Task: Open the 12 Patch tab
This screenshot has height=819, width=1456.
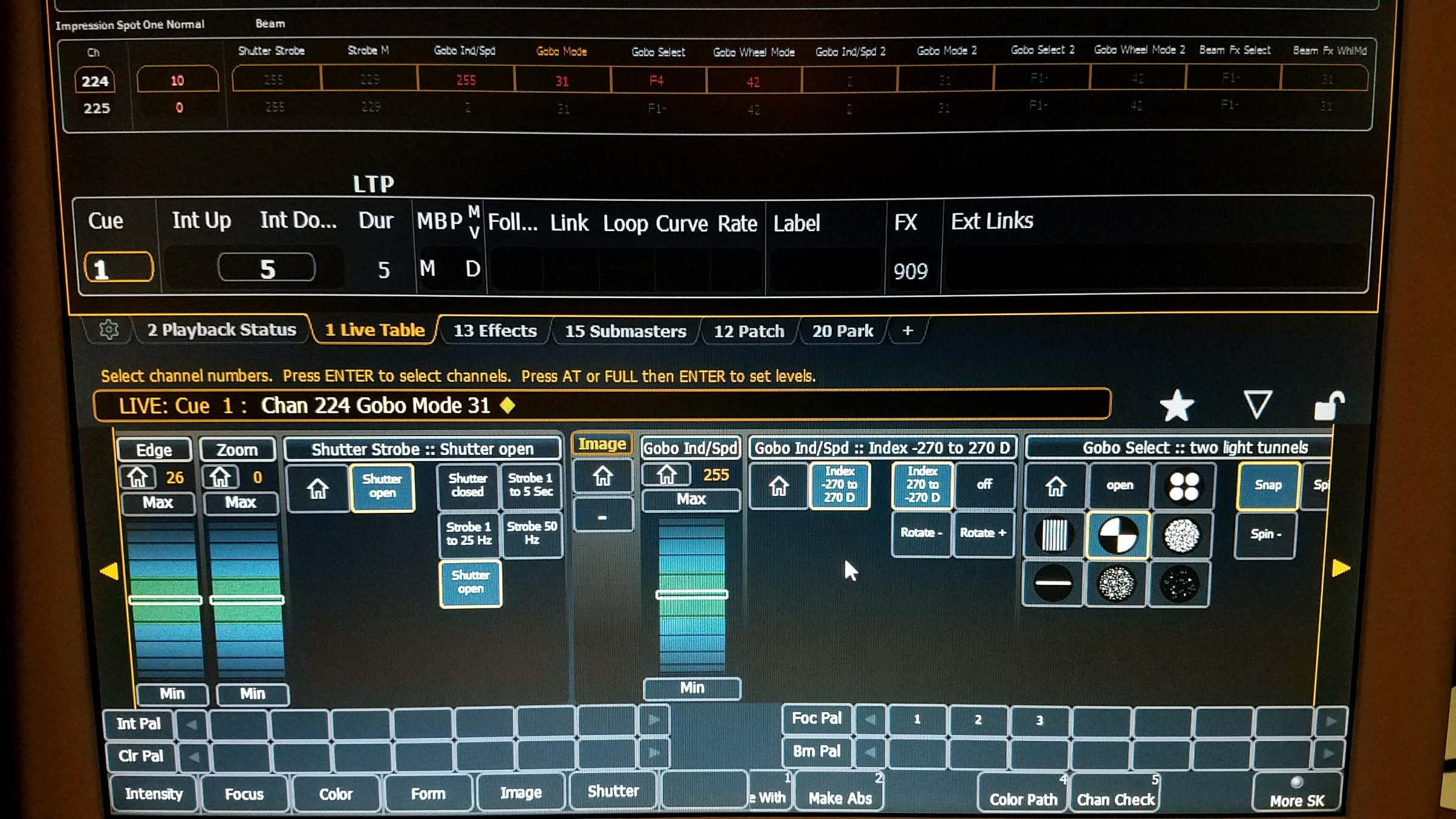Action: click(749, 331)
